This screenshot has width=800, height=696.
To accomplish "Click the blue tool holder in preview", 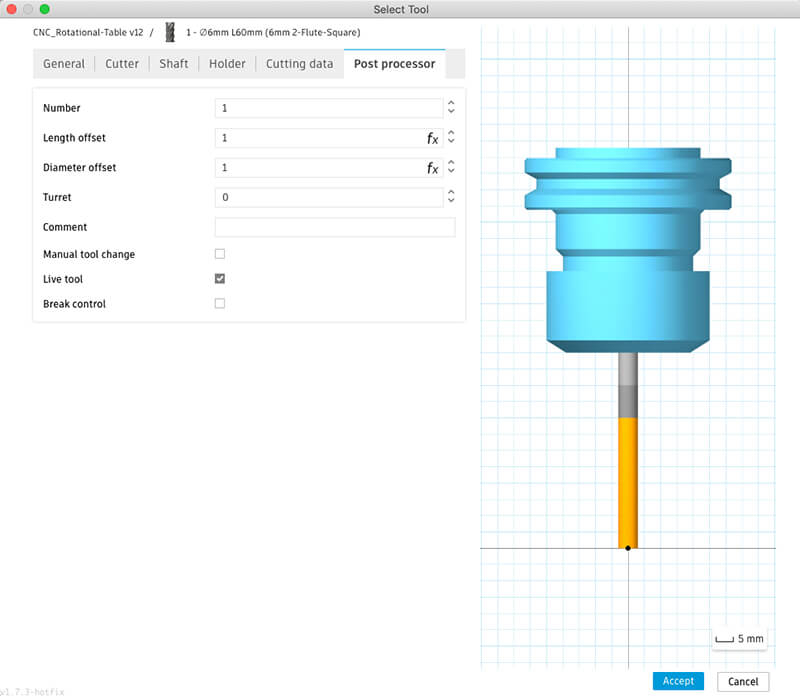I will click(628, 250).
